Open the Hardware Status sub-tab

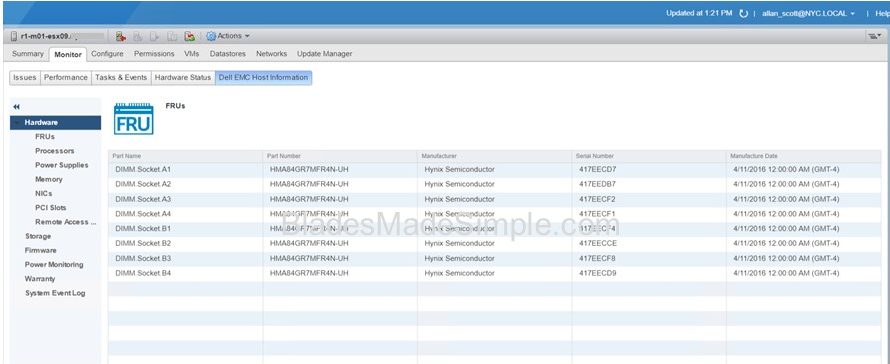click(x=183, y=78)
